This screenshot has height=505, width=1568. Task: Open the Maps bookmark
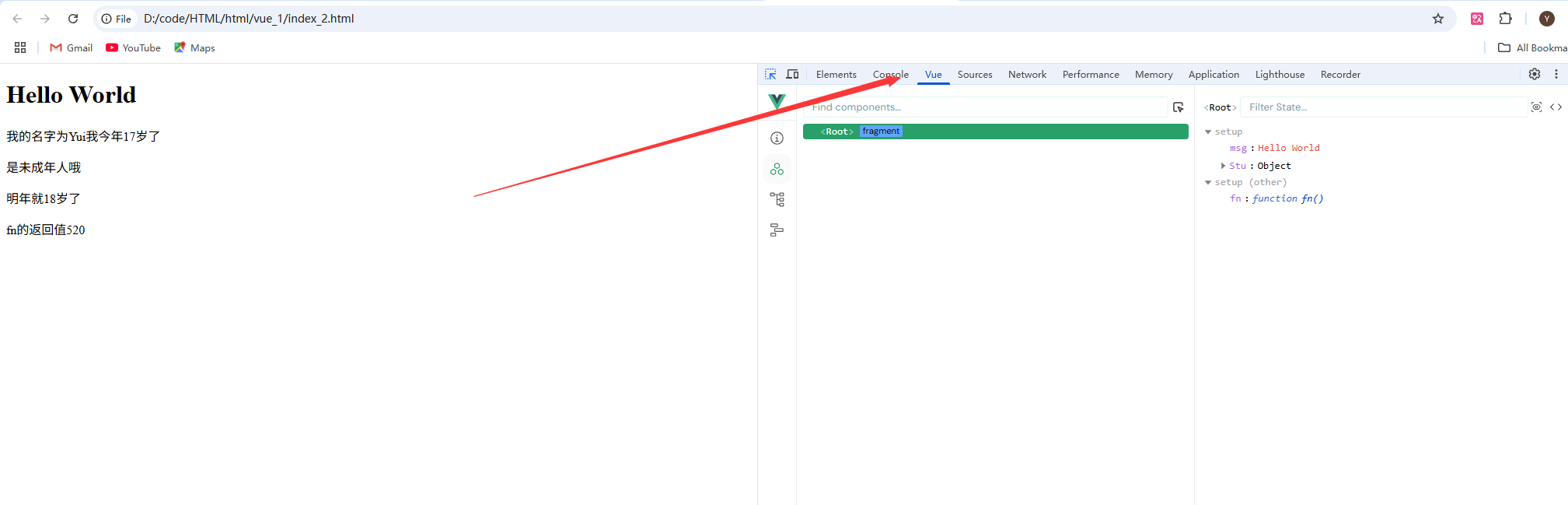pyautogui.click(x=194, y=47)
